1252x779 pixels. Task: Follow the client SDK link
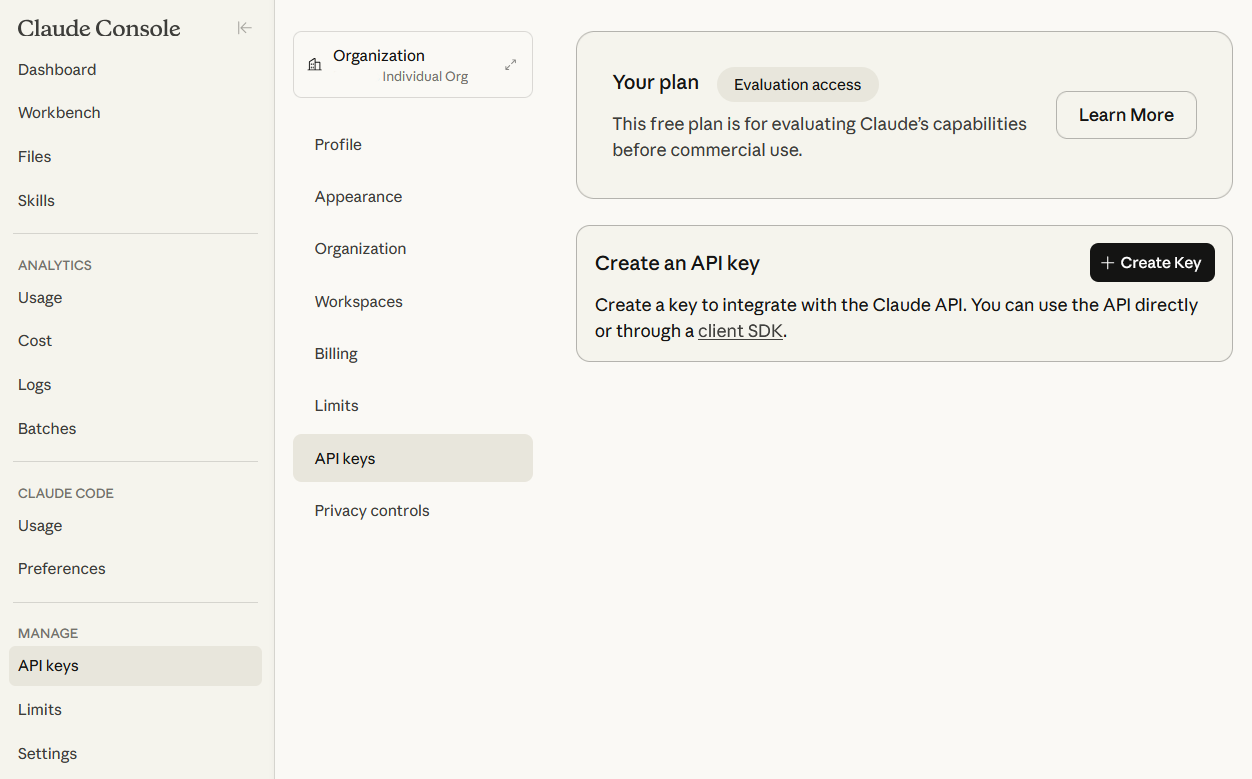point(740,331)
